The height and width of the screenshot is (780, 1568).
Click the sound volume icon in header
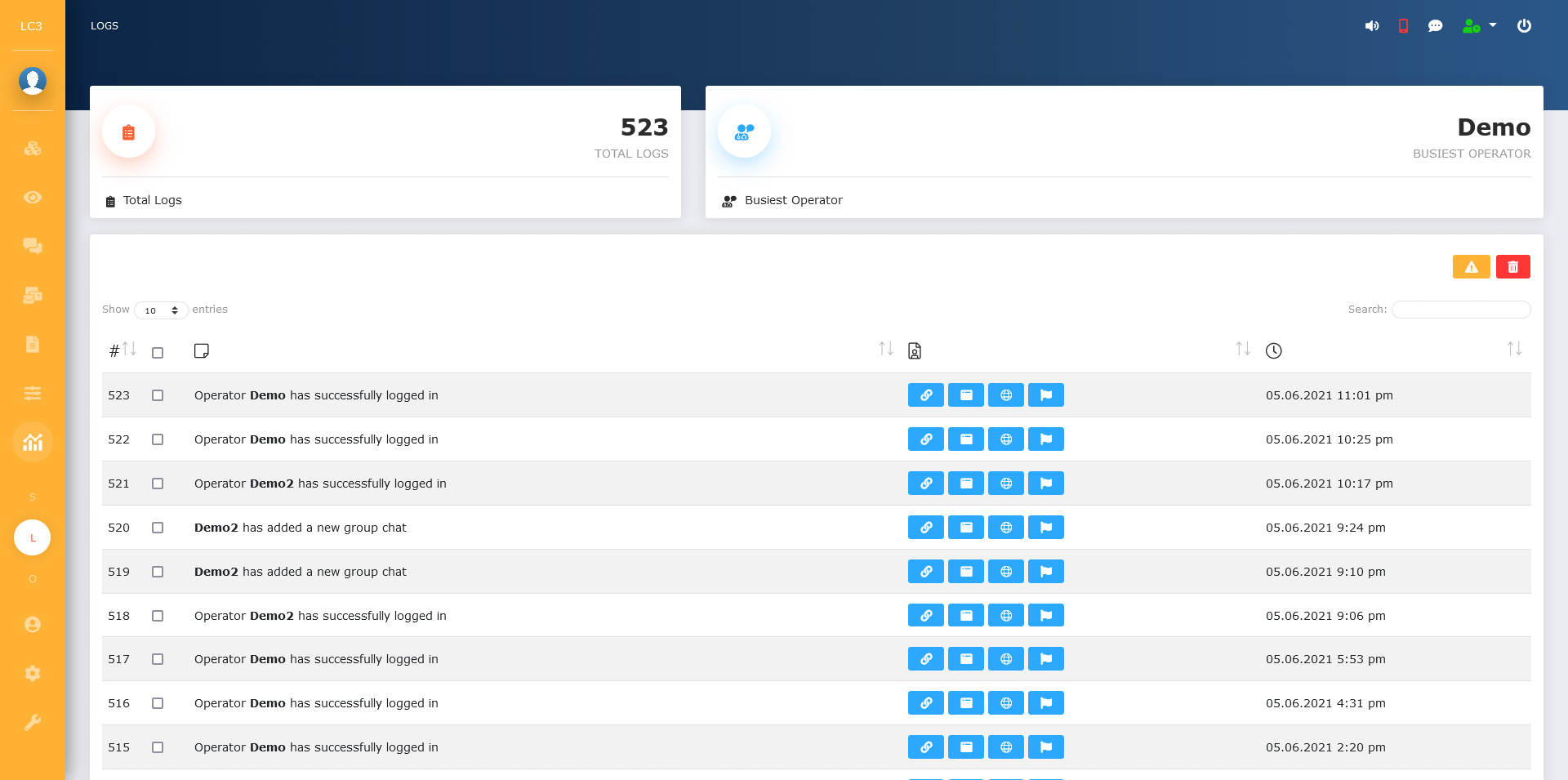tap(1372, 26)
